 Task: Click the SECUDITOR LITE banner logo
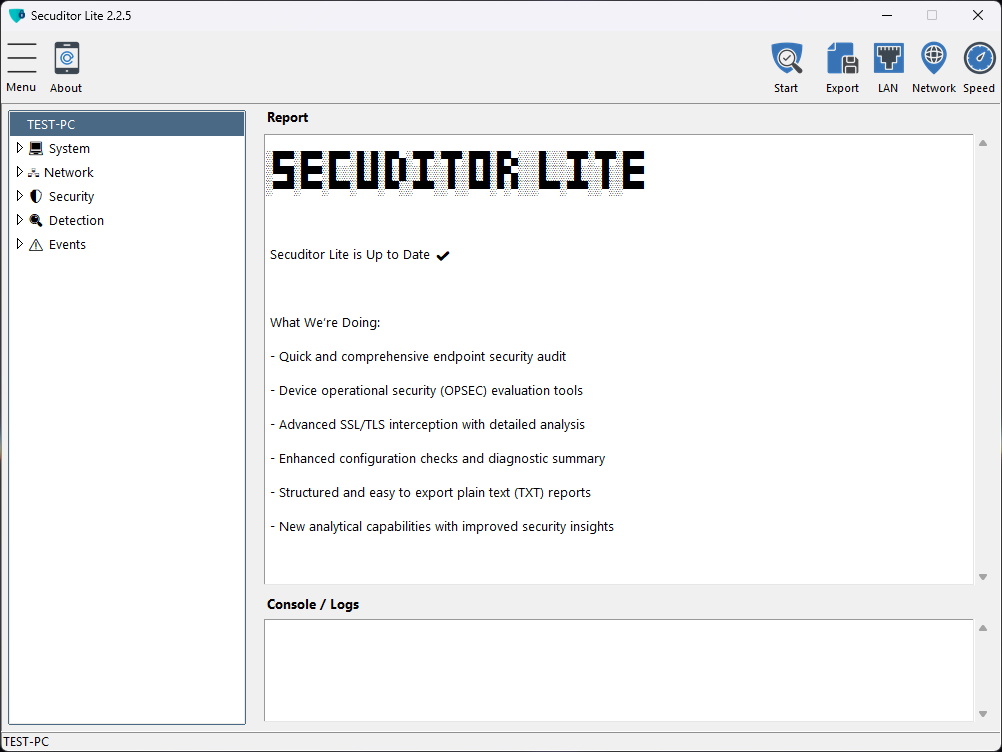[x=456, y=171]
